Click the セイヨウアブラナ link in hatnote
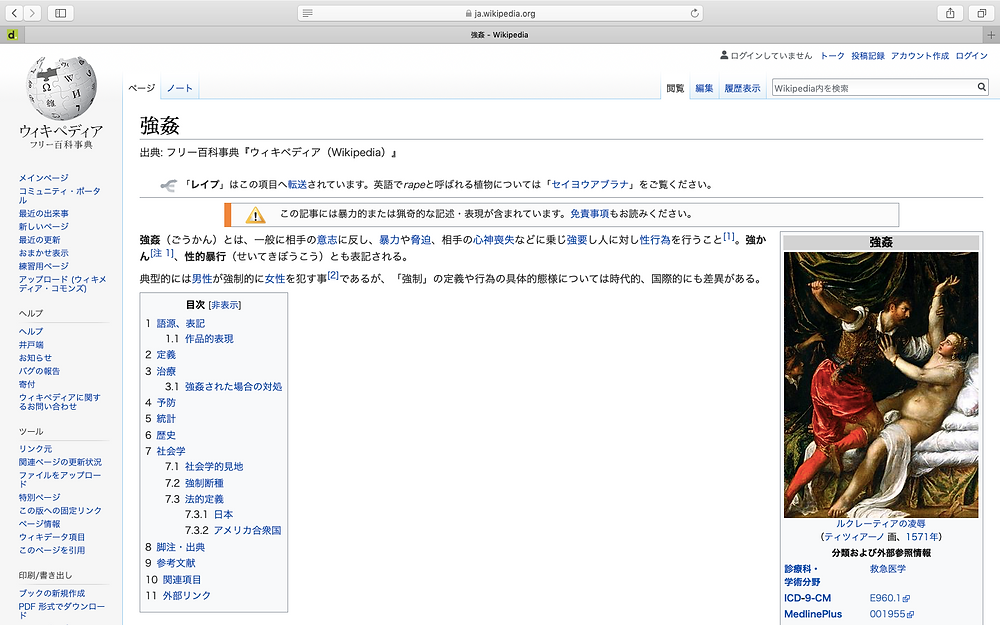The height and width of the screenshot is (625, 1000). 590,184
